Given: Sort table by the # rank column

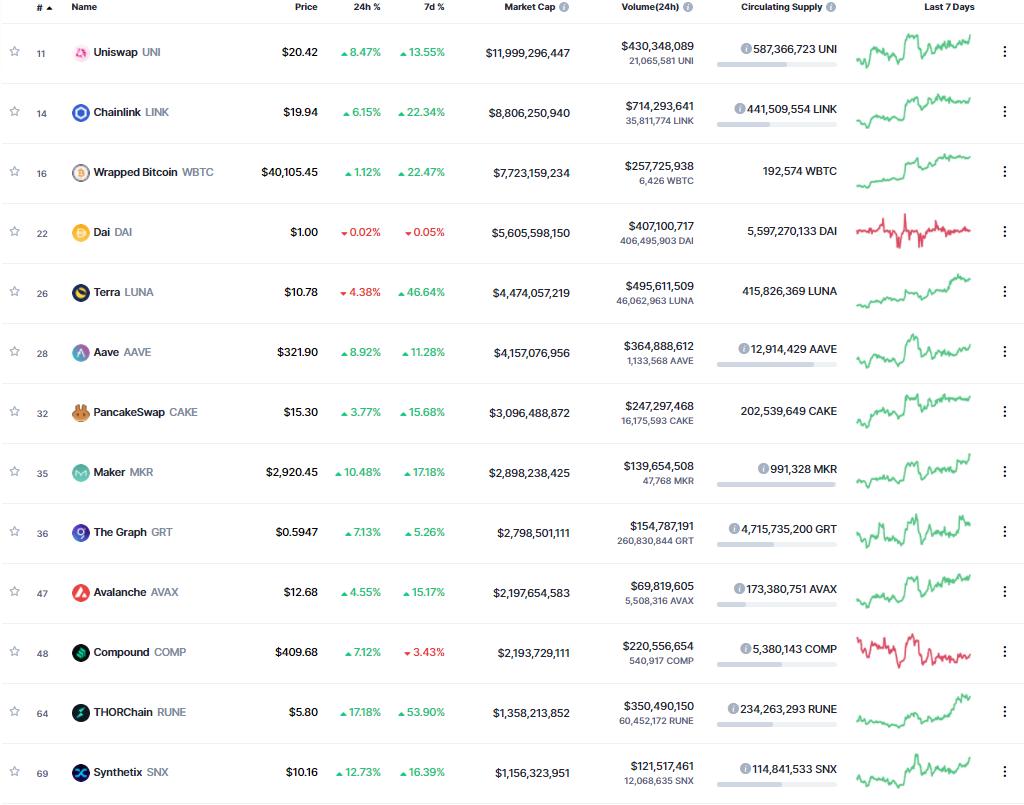Looking at the screenshot, I should (41, 7).
